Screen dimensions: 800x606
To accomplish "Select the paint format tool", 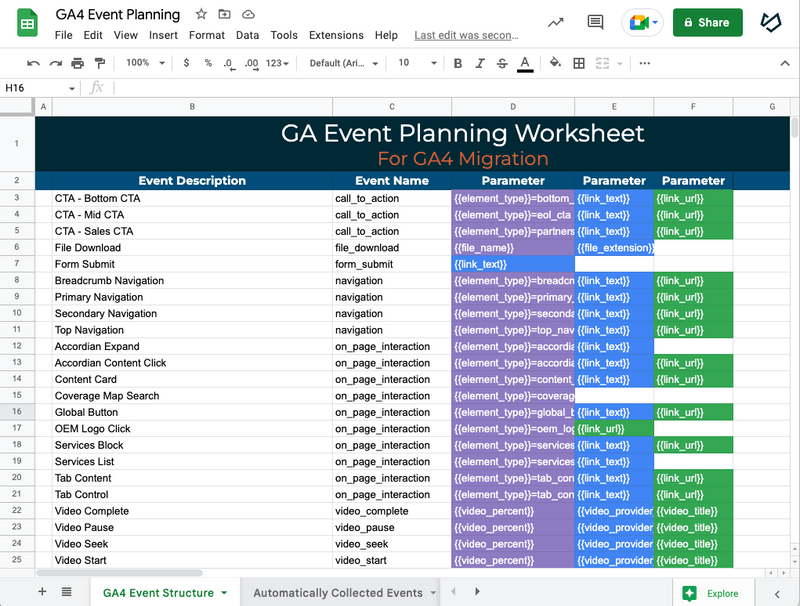I will tap(99, 63).
